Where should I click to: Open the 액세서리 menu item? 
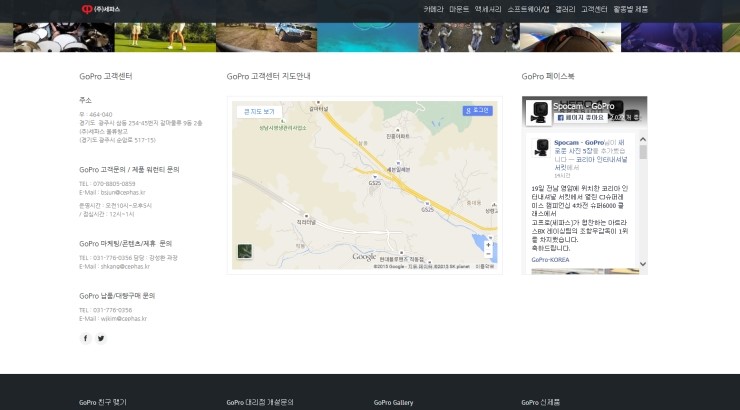click(x=488, y=9)
